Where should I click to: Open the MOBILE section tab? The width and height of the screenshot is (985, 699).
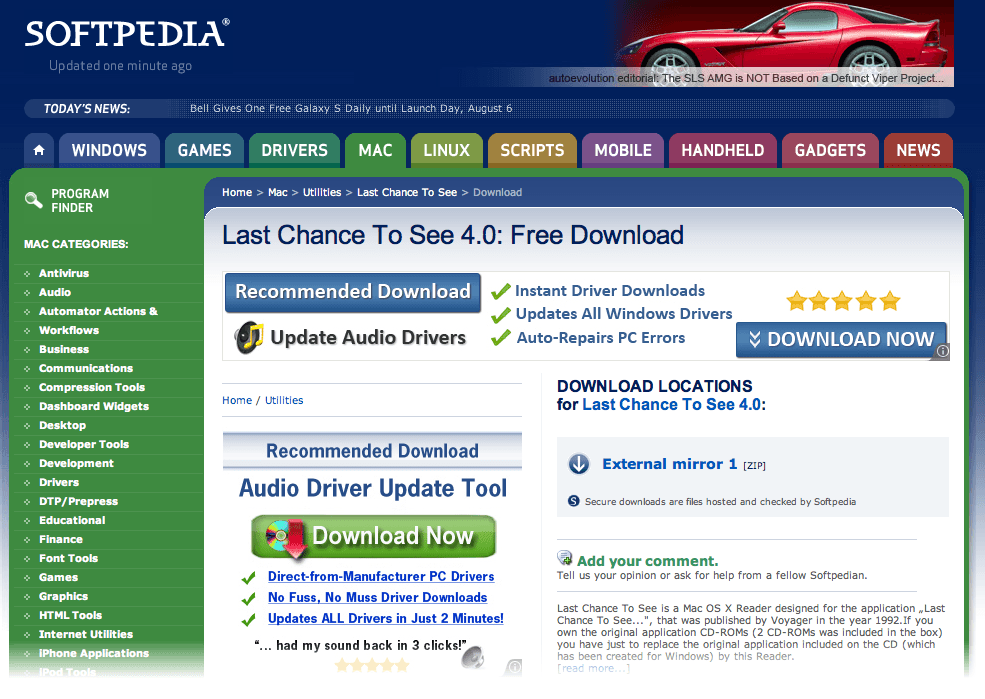(x=622, y=150)
